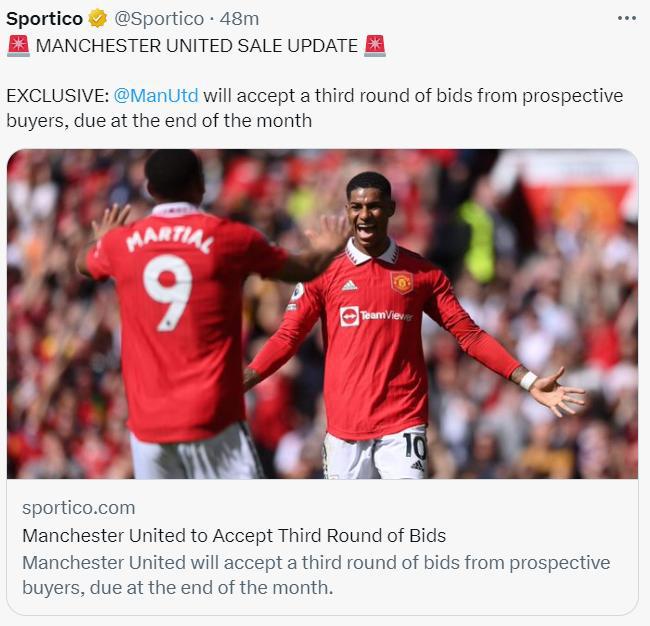
Task: Click the left siren emoji before the headline
Action: (x=18, y=46)
